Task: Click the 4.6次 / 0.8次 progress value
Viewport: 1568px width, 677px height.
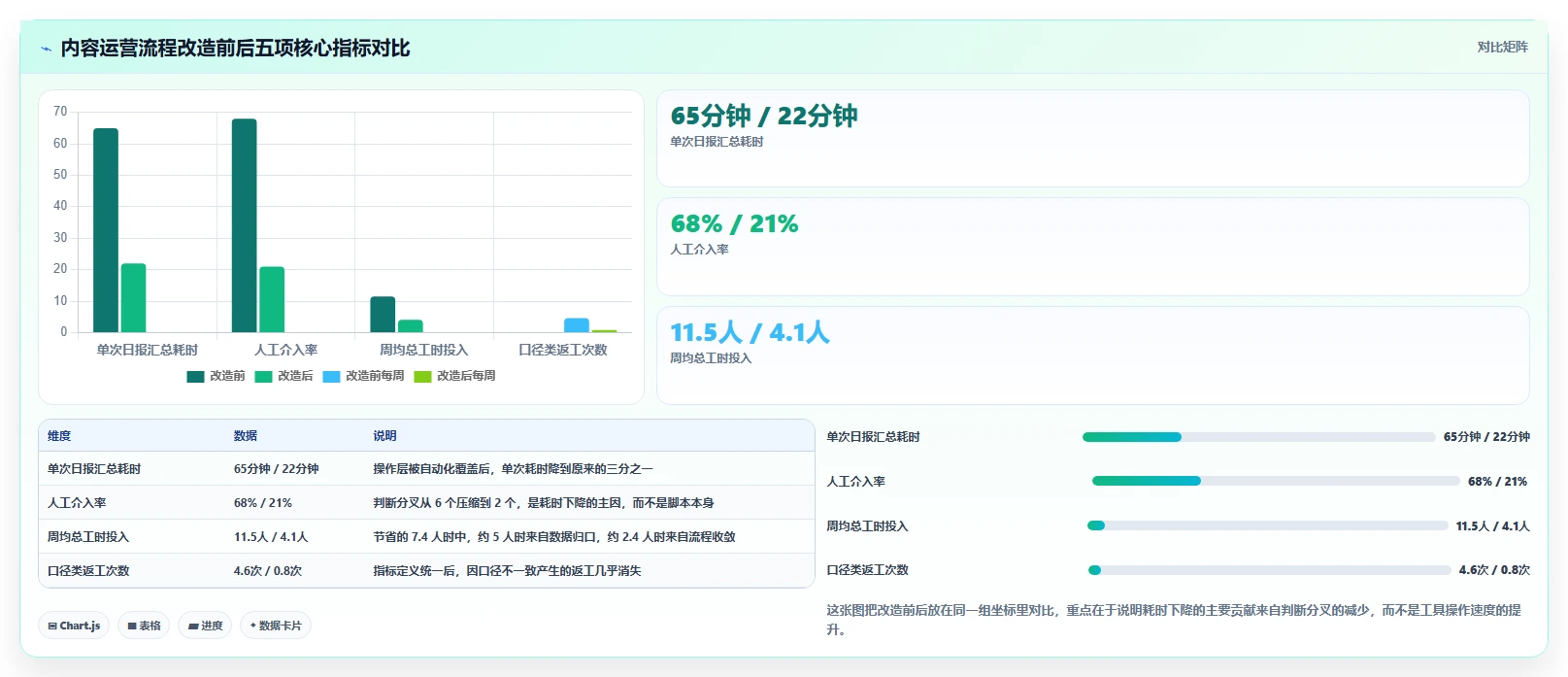Action: pos(1494,570)
